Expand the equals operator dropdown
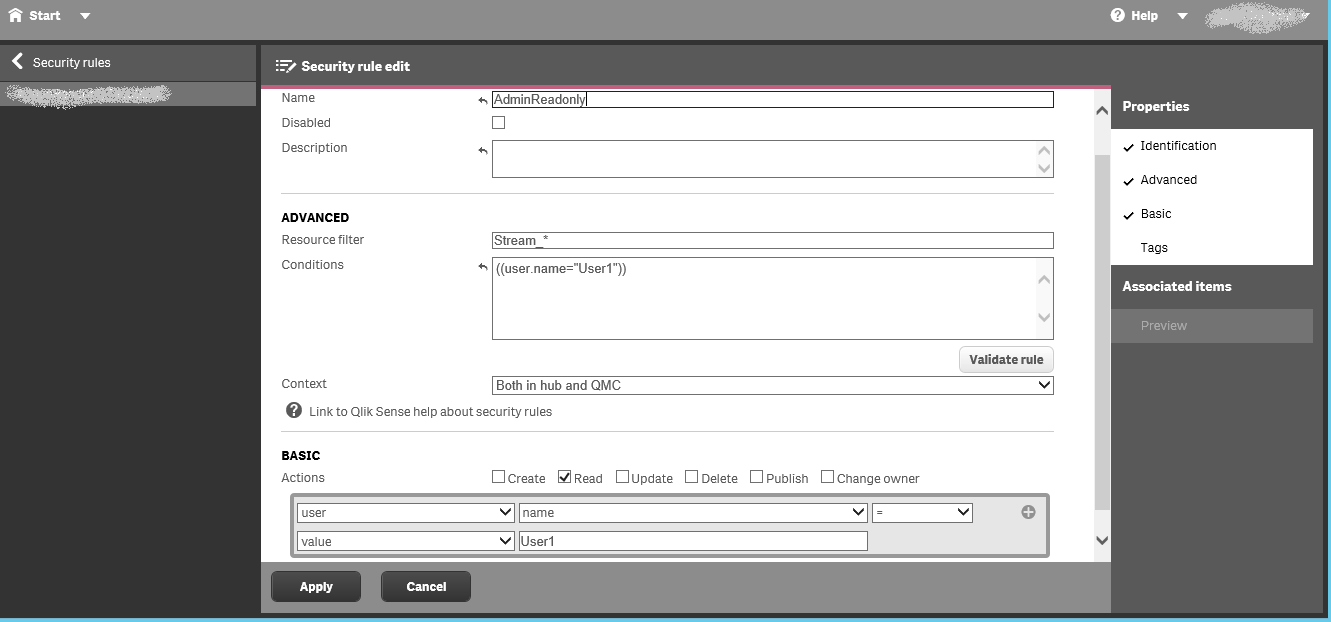1331x622 pixels. (921, 512)
